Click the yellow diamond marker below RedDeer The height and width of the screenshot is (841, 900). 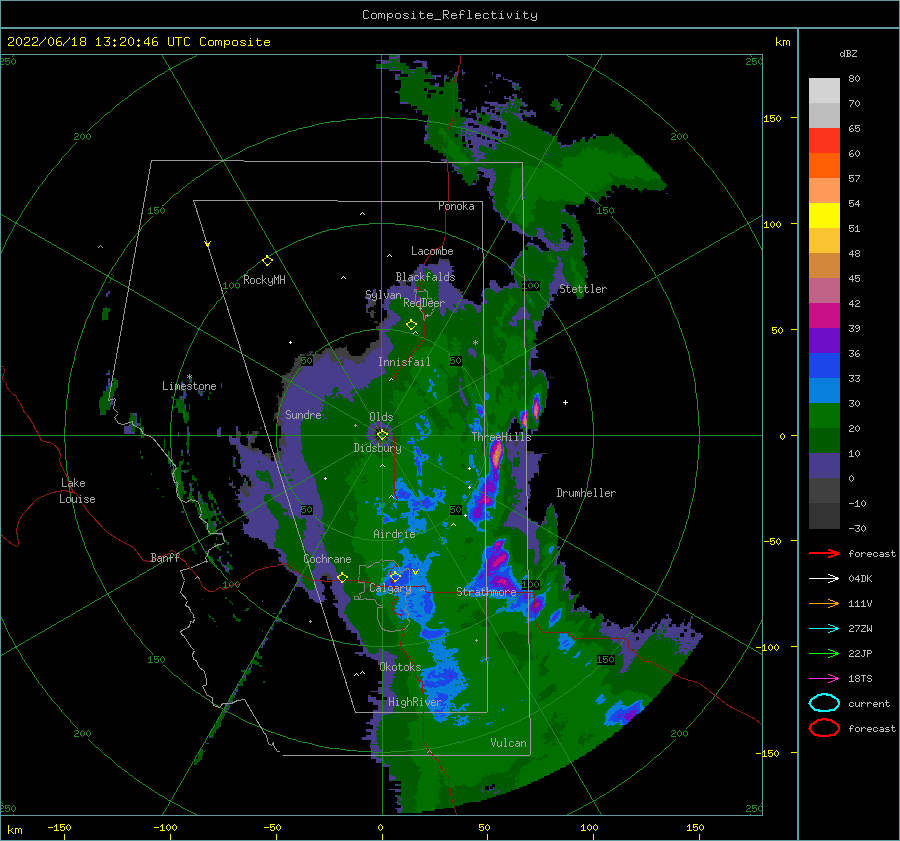point(411,325)
